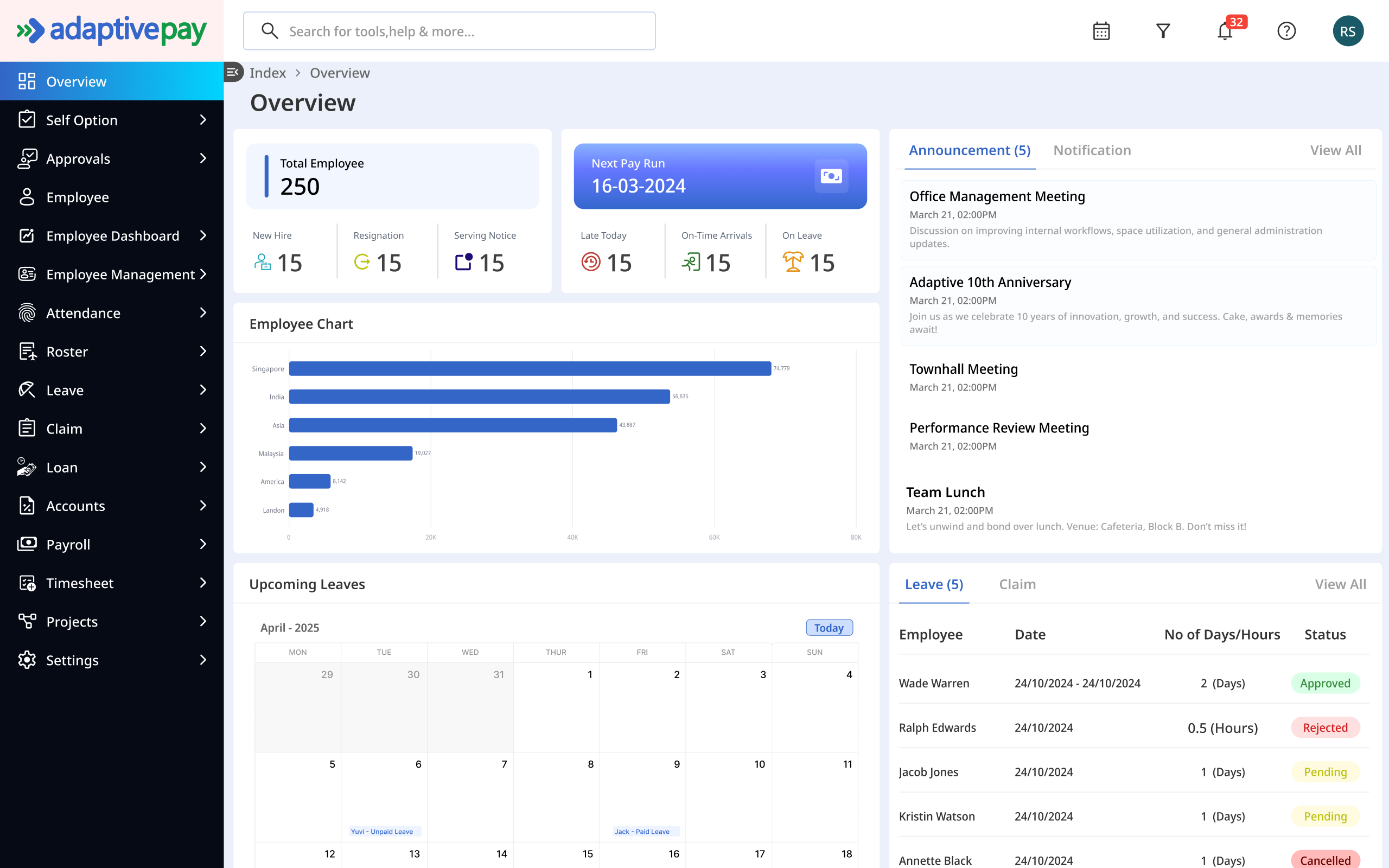The height and width of the screenshot is (868, 1389).
Task: Click the Index breadcrumb link
Action: [267, 73]
